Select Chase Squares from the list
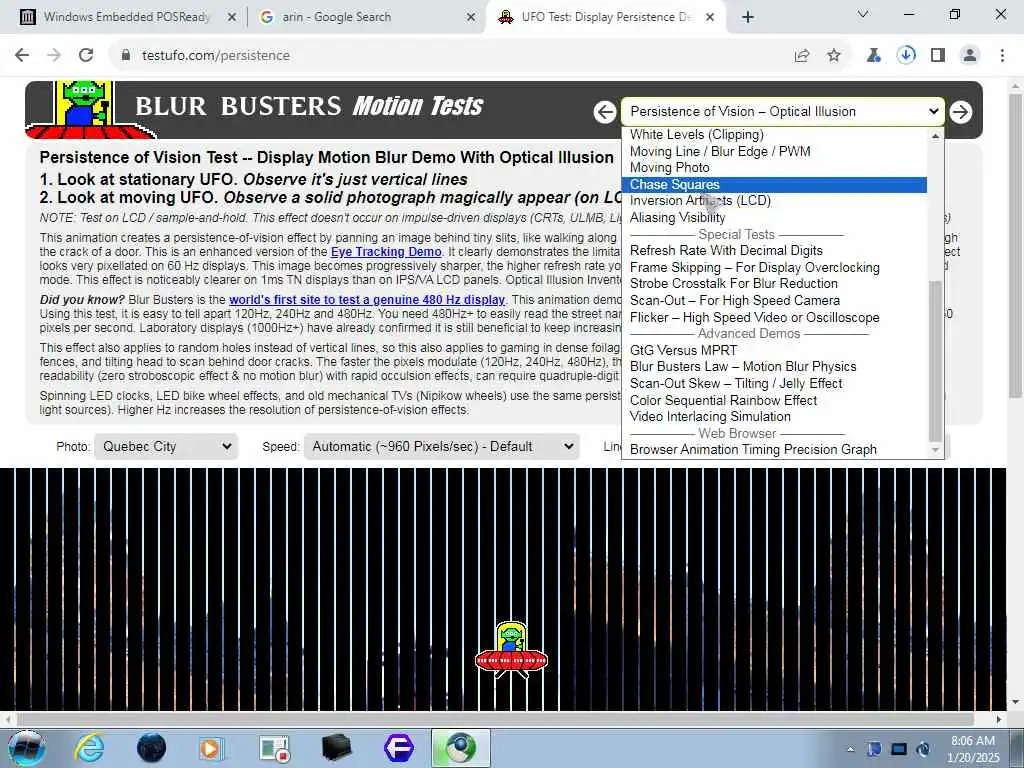Image resolution: width=1024 pixels, height=768 pixels. click(774, 185)
